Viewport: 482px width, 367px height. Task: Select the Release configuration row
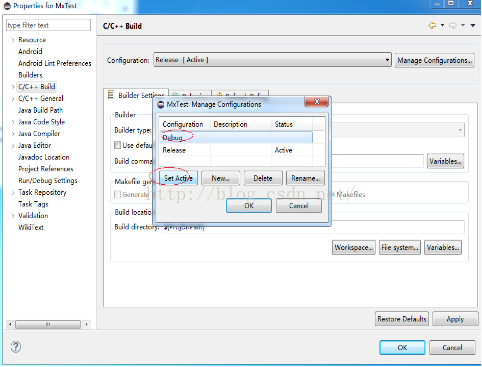[236, 150]
